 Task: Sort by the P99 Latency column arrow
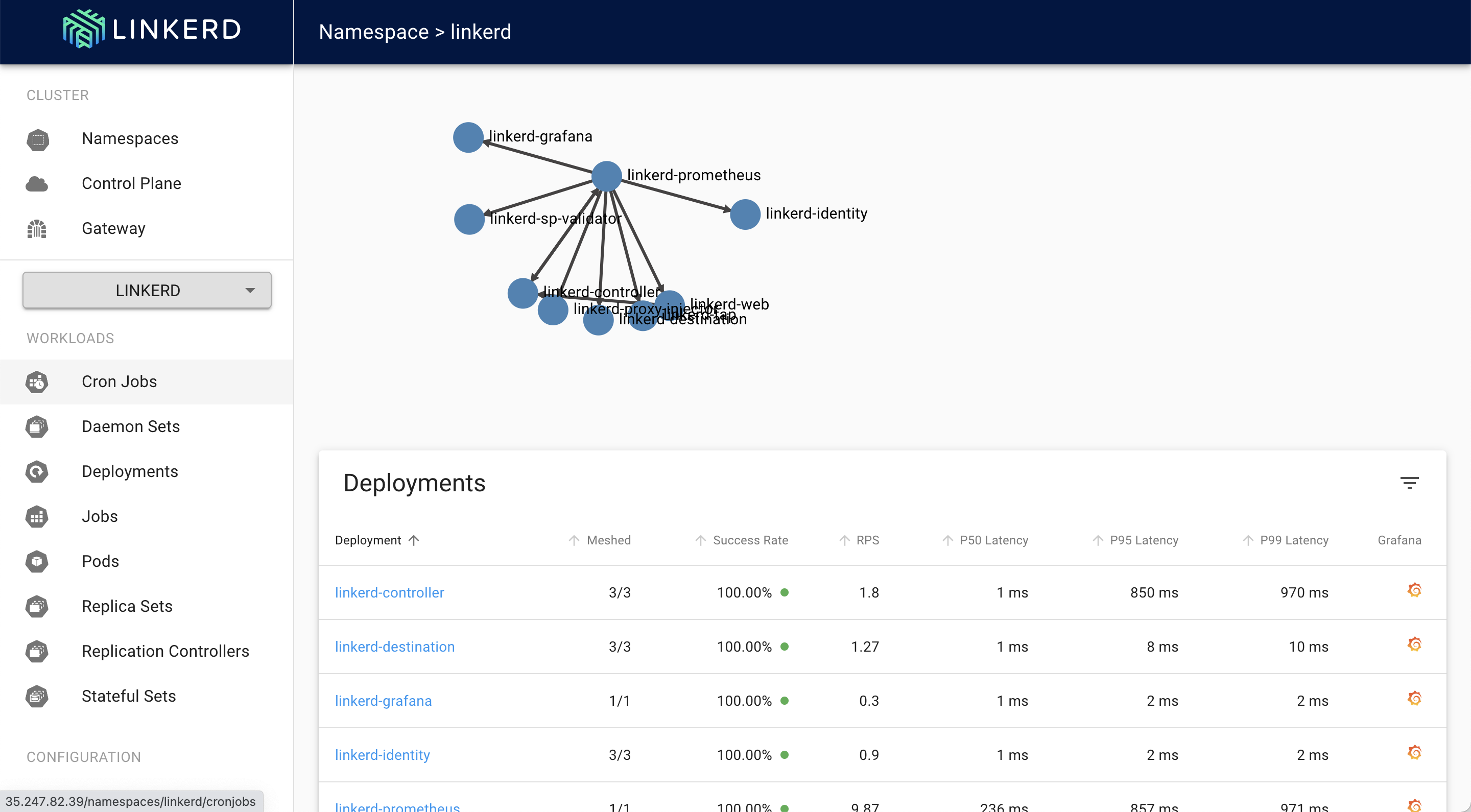coord(1248,540)
